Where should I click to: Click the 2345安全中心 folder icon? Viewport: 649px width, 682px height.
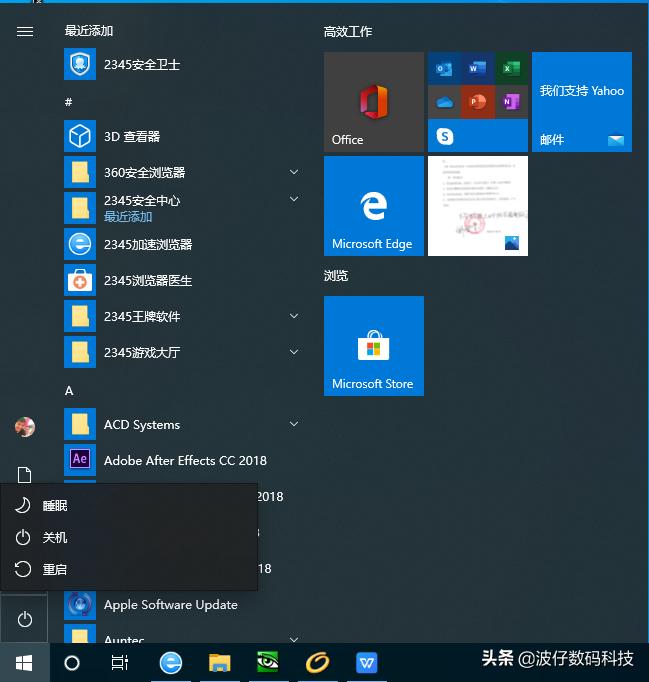click(80, 208)
